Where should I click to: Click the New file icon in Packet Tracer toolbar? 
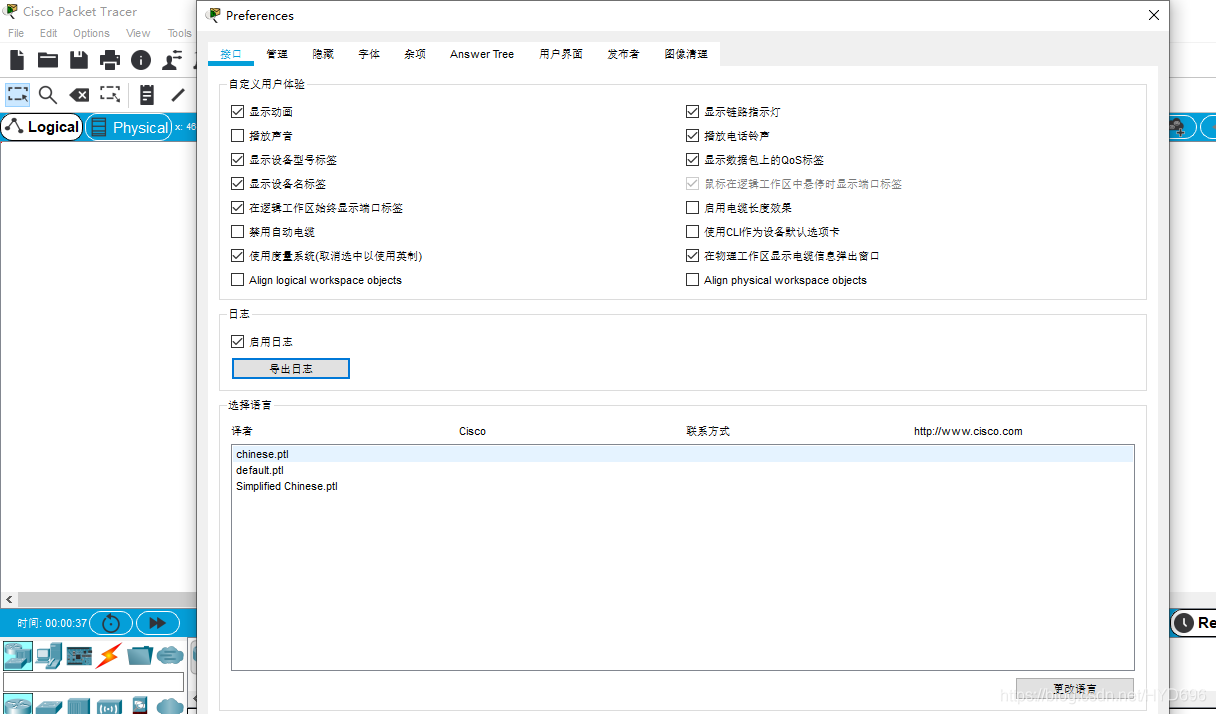(x=17, y=60)
